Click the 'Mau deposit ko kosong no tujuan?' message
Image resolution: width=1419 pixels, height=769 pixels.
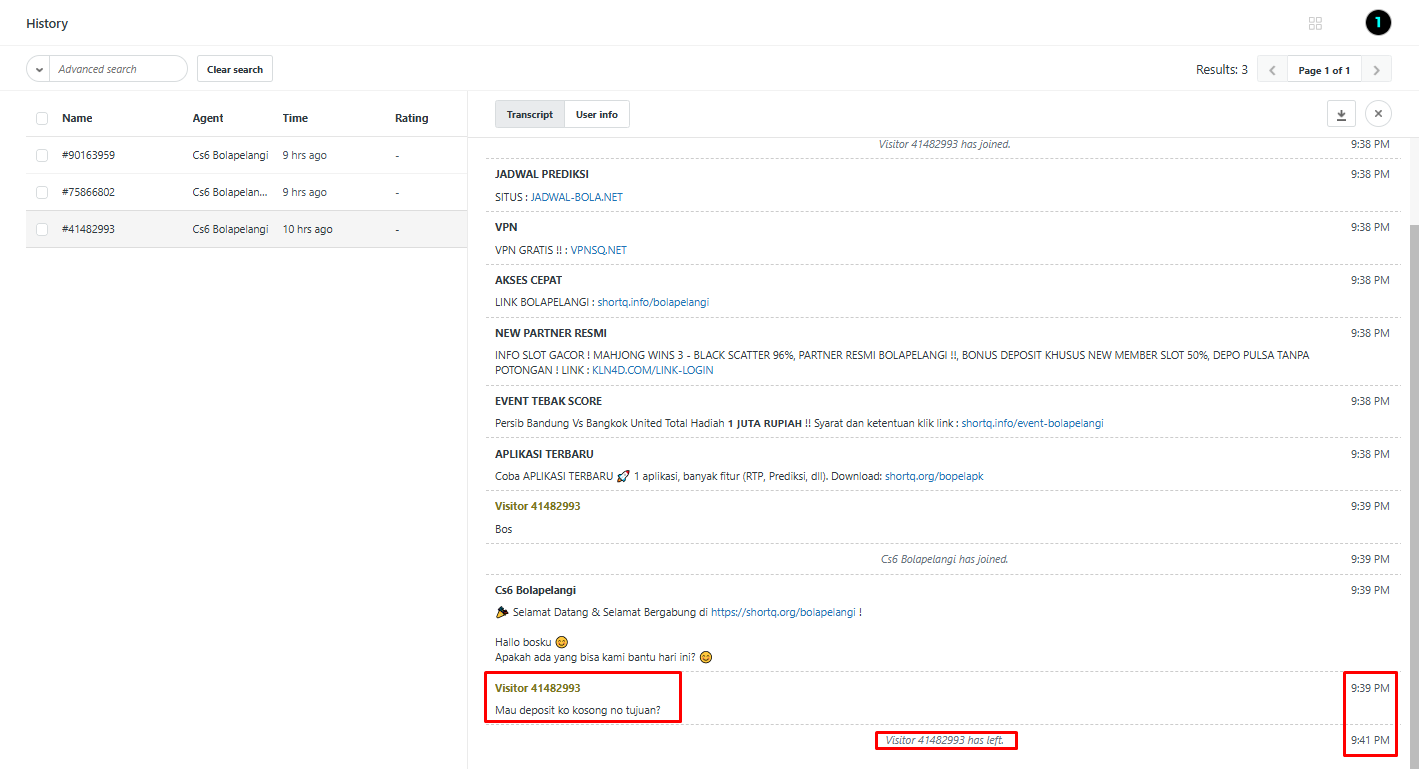[x=578, y=711]
